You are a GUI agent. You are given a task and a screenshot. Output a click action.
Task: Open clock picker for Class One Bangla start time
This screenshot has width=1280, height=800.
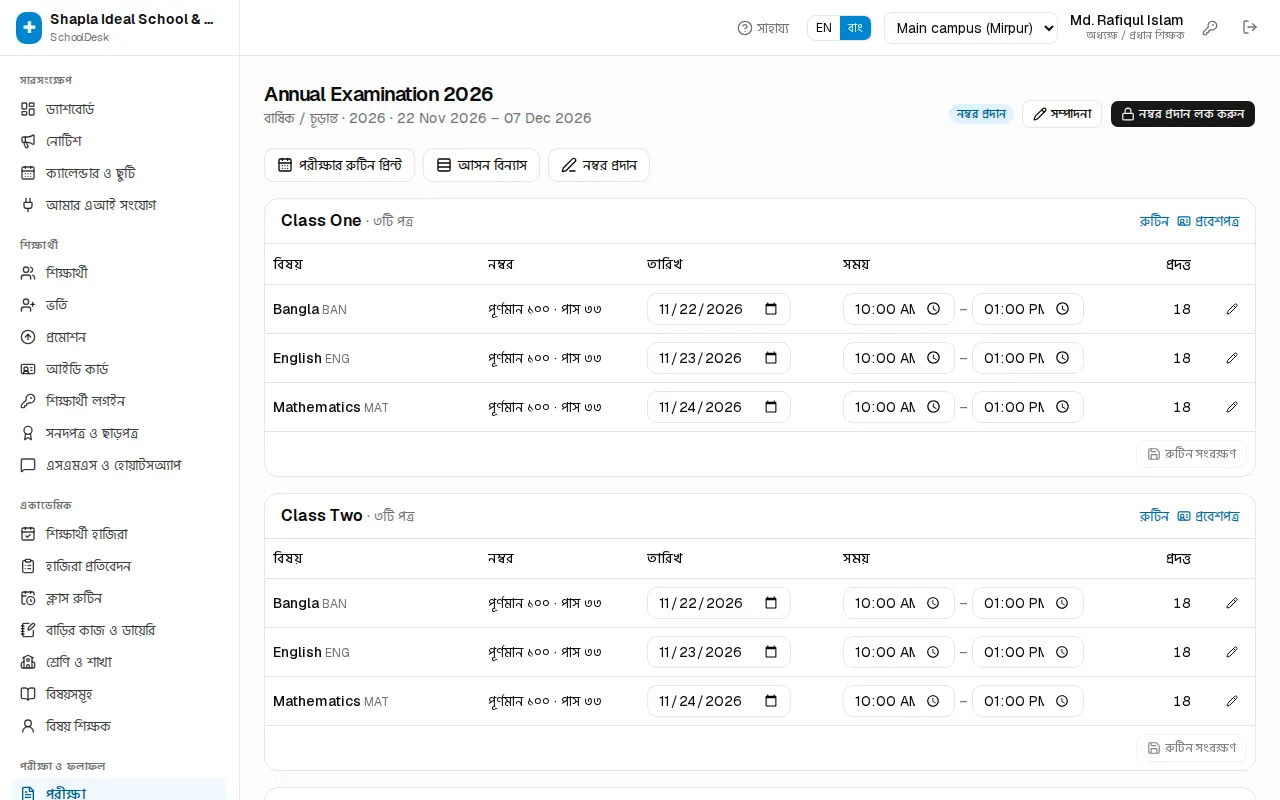click(934, 309)
